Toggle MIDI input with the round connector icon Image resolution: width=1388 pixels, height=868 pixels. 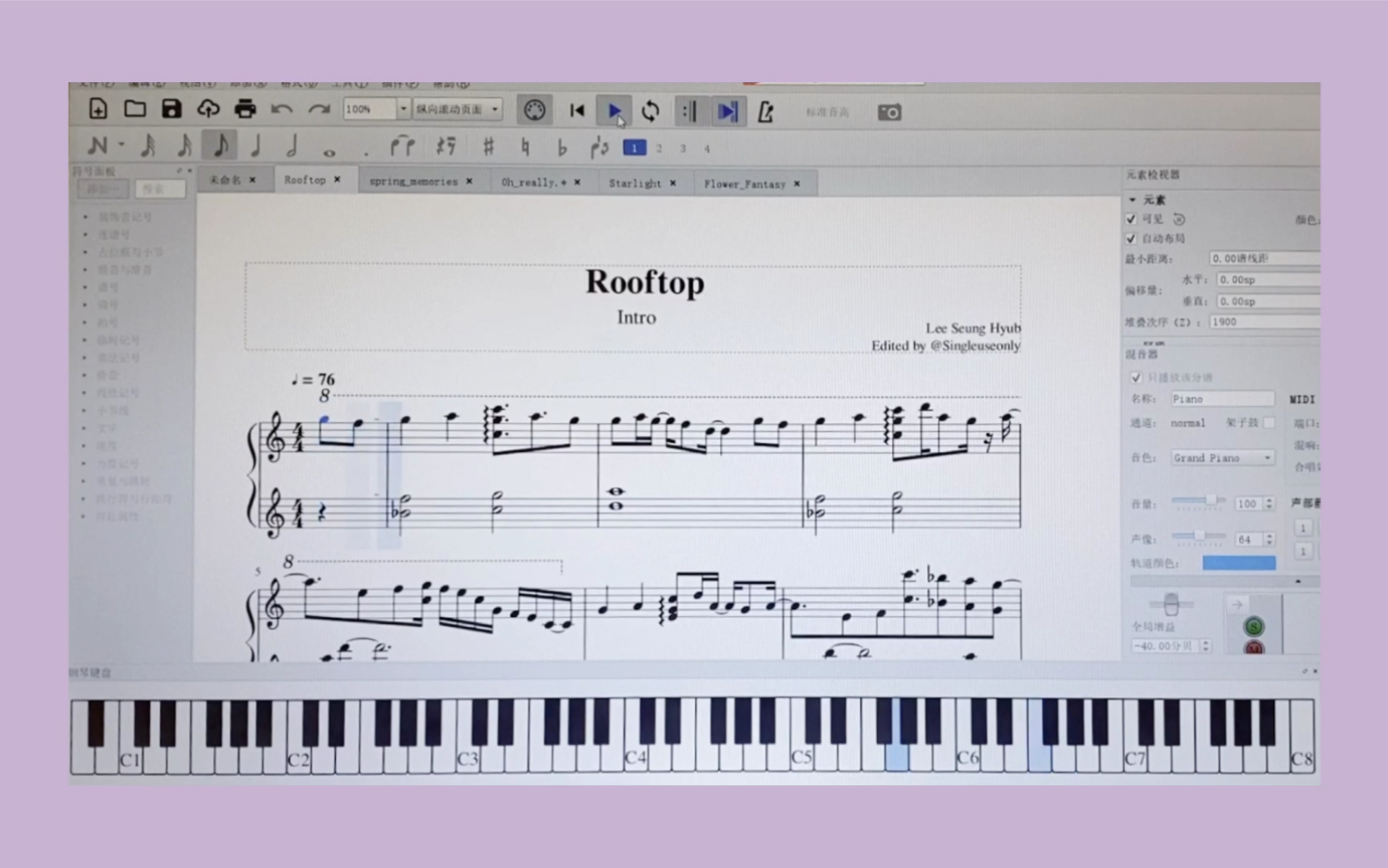coord(534,110)
